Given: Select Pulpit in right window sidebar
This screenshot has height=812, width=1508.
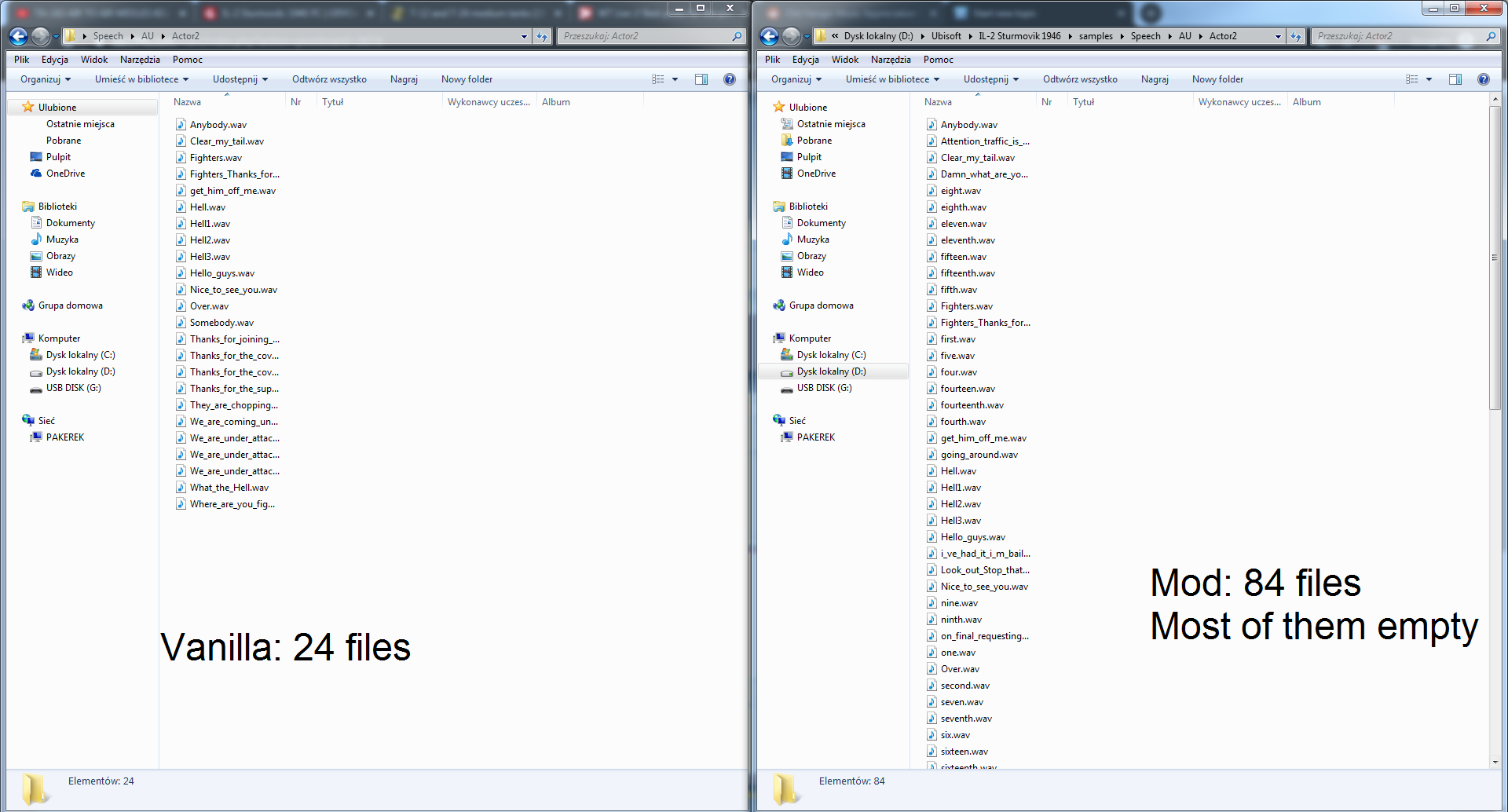Looking at the screenshot, I should coord(809,157).
